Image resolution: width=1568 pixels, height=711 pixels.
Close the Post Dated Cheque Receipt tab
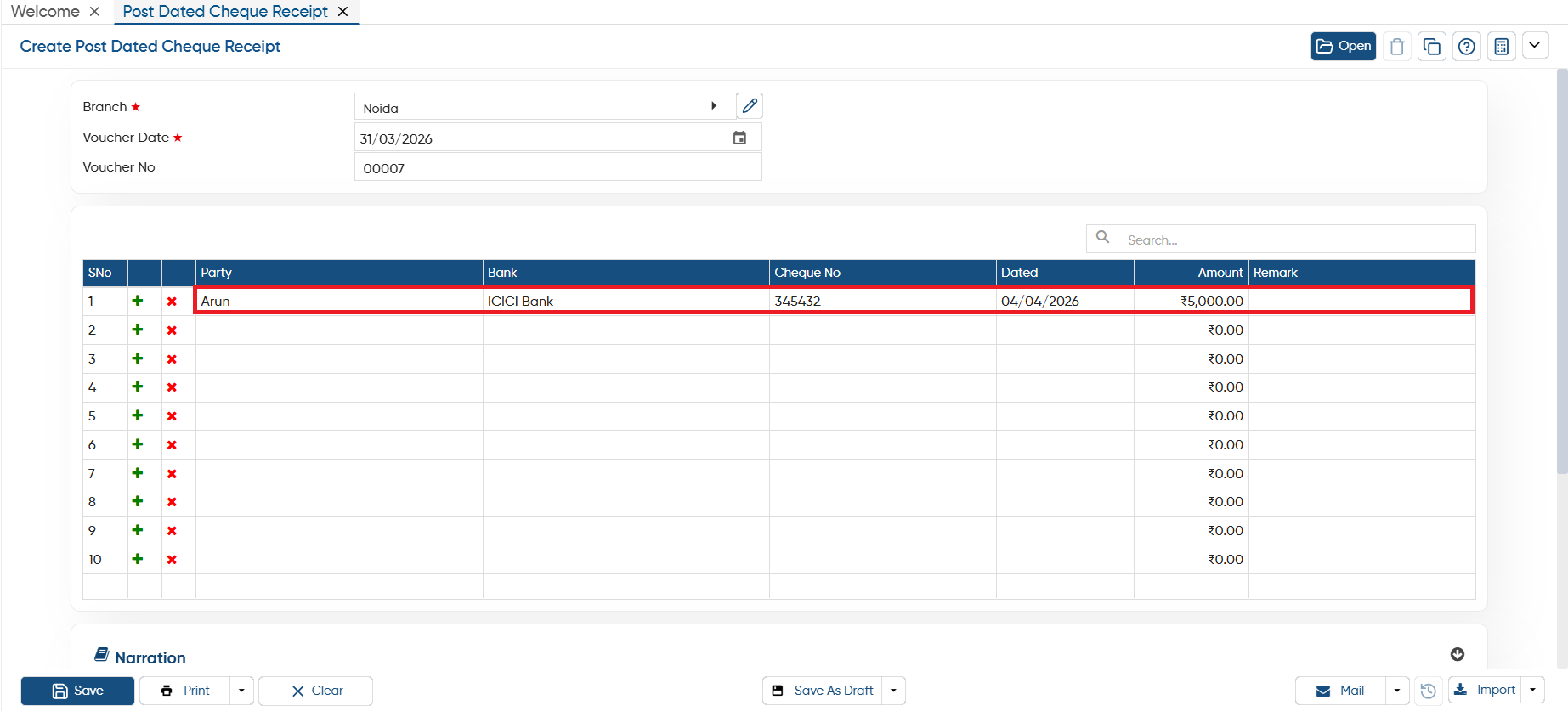343,11
